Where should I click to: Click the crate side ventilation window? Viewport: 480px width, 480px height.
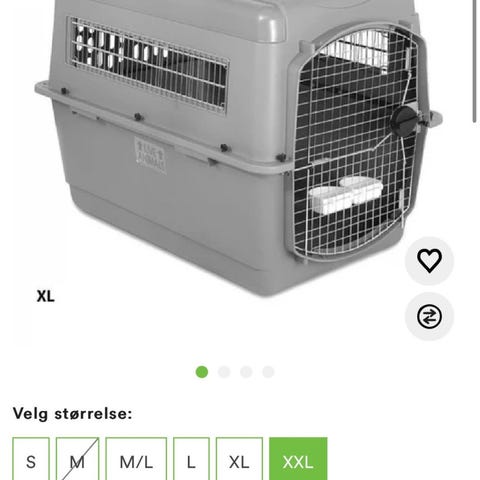148,64
